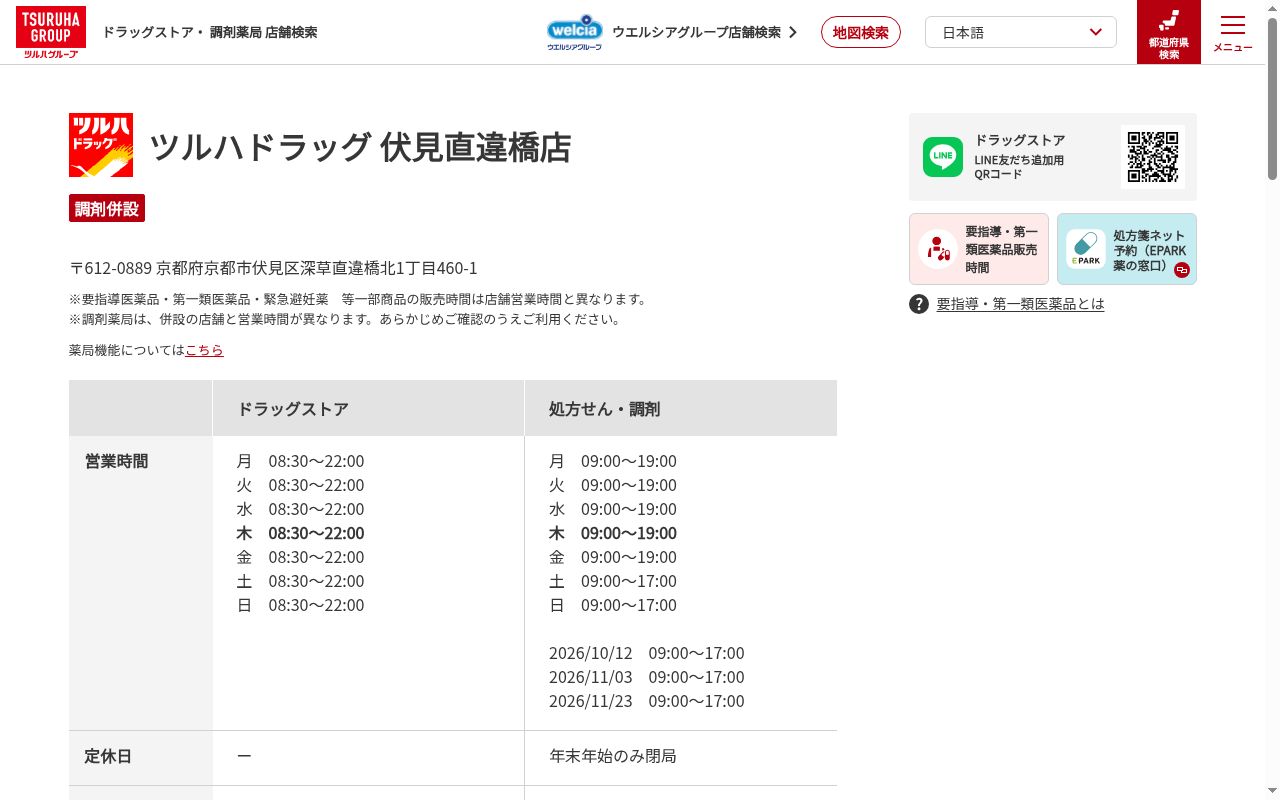The image size is (1280, 800).
Task: Click the question mark help icon
Action: coord(919,304)
